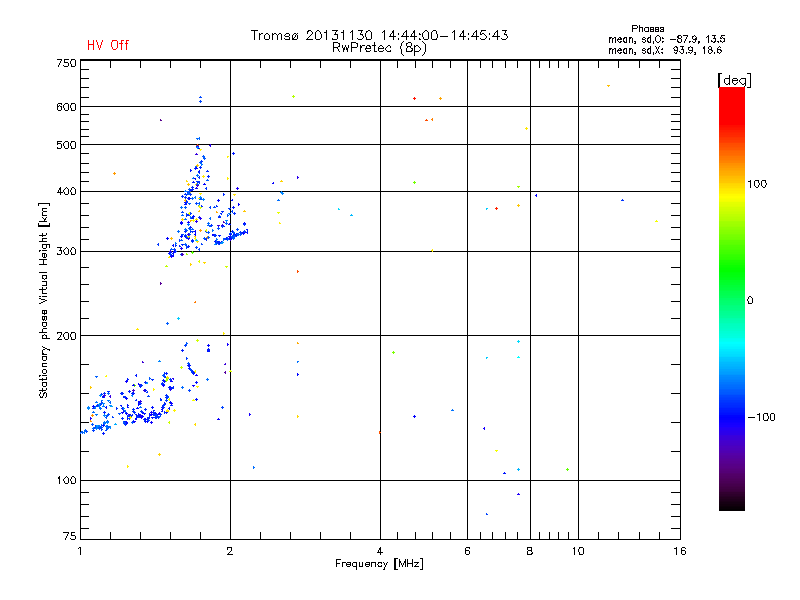The width and height of the screenshot is (800, 600).
Task: Click the x-axis '1' tick label
Action: (80, 551)
